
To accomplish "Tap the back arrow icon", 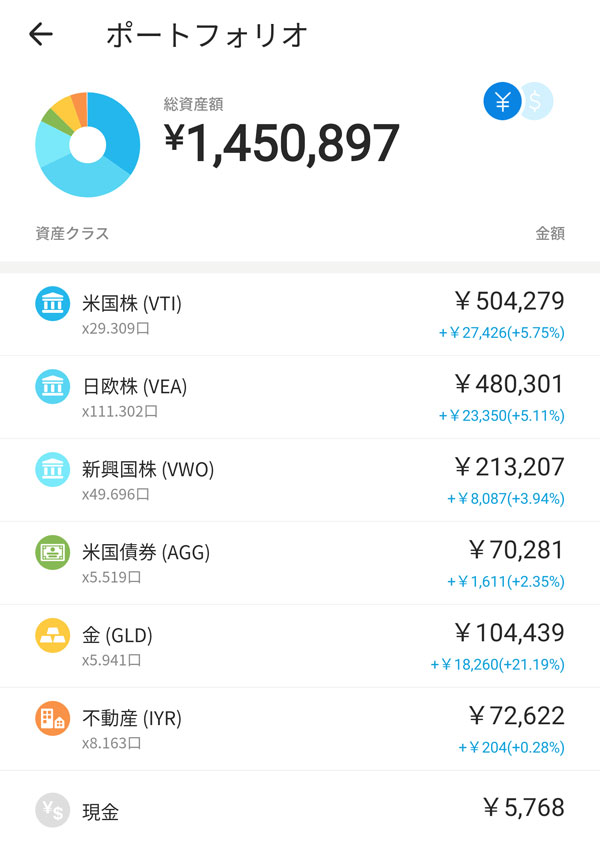I will point(41,35).
